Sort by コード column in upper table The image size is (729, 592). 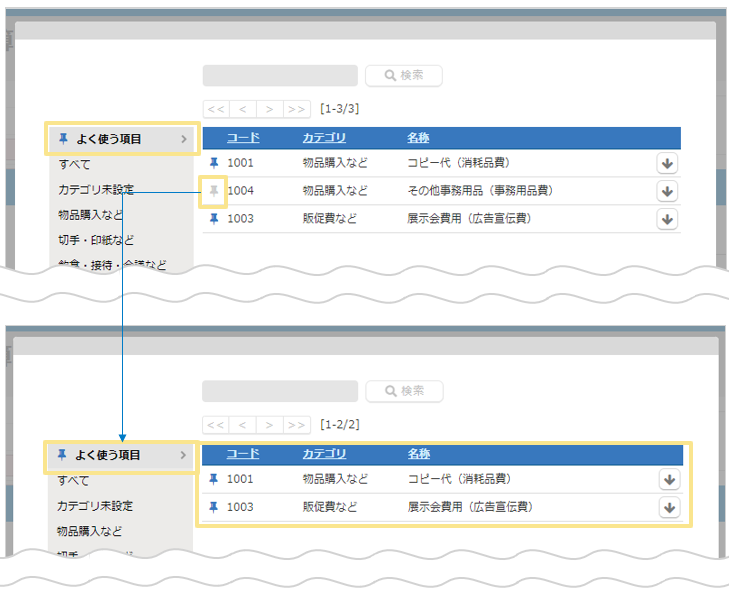243,138
